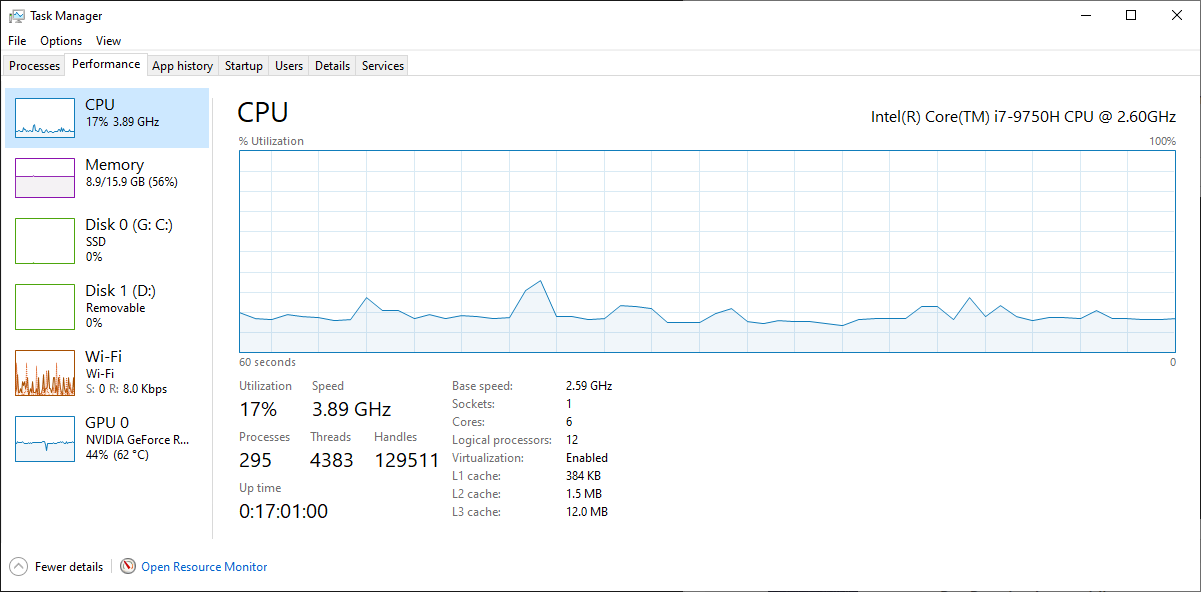1201x592 pixels.
Task: Open the Services tab
Action: pyautogui.click(x=383, y=66)
